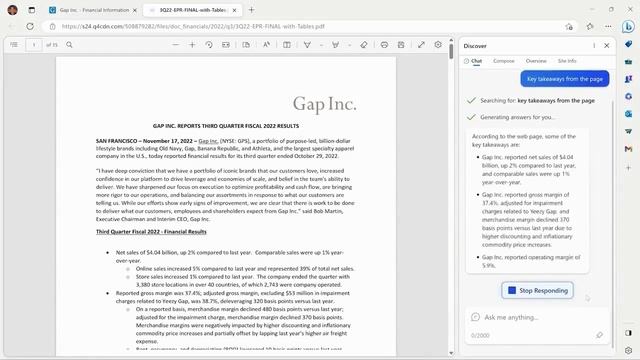Image resolution: width=640 pixels, height=360 pixels.
Task: Open browser extensions icon
Action: point(590,27)
